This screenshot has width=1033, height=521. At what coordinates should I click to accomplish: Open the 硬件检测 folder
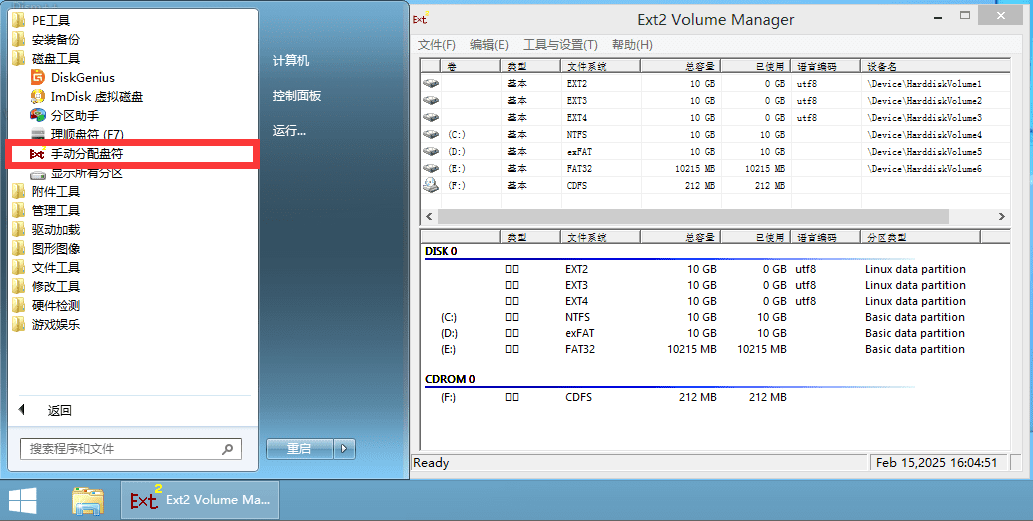click(x=45, y=306)
